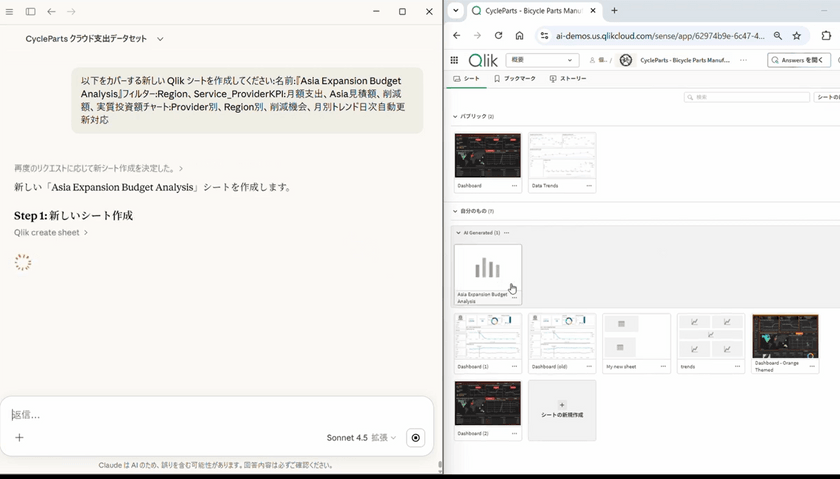
Task: Open Data Trends sheet options menu
Action: (589, 186)
